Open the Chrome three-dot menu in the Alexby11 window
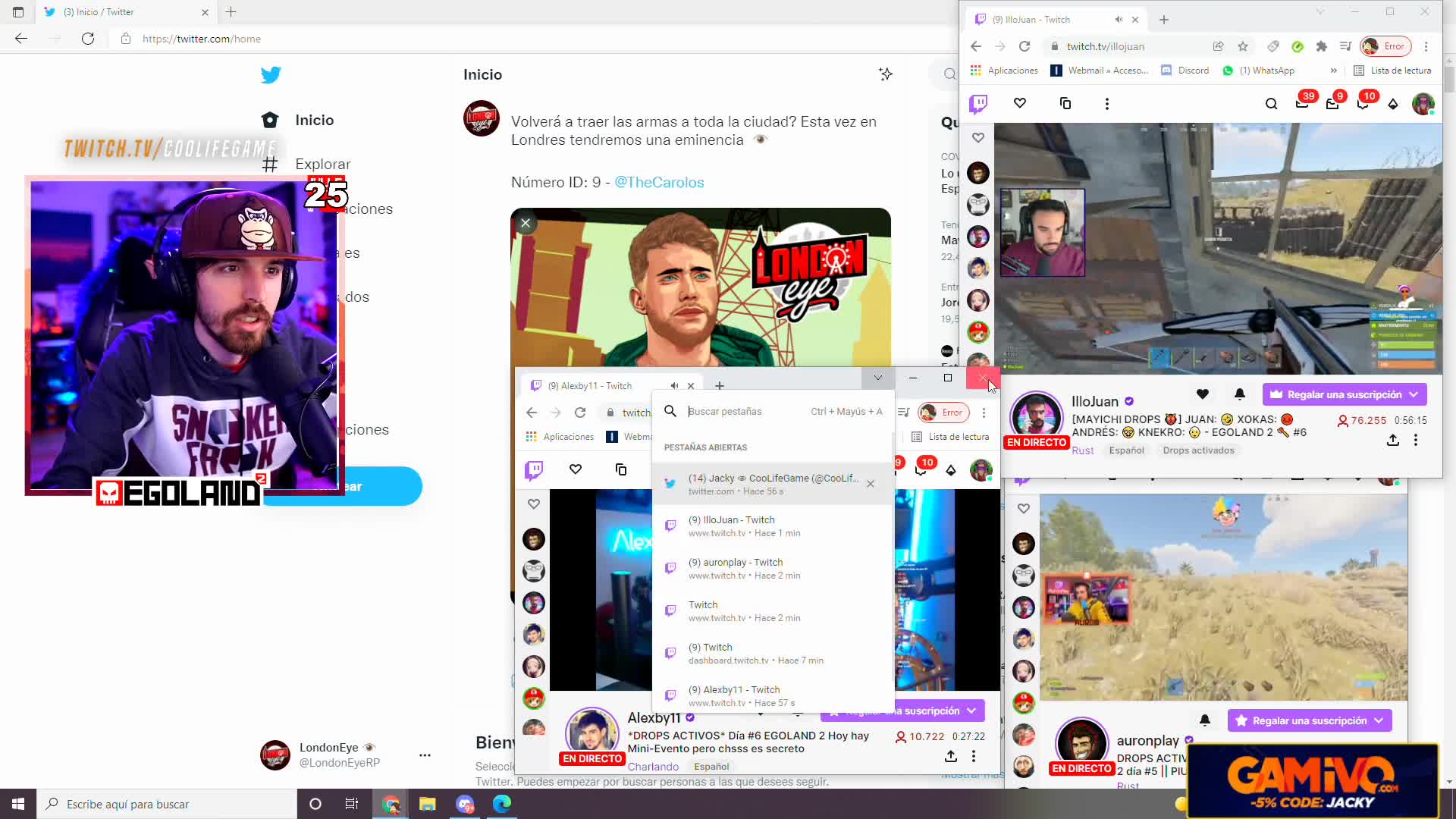1456x819 pixels. tap(984, 413)
